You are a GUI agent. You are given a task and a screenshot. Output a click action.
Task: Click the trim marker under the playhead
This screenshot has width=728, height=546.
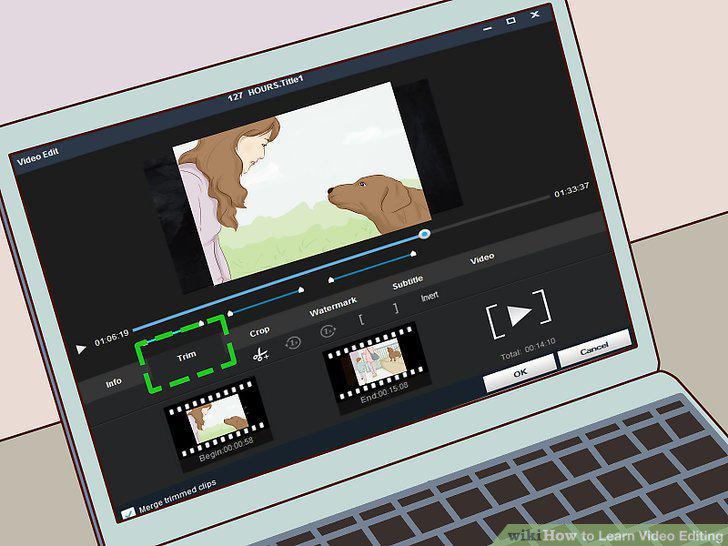tap(413, 254)
